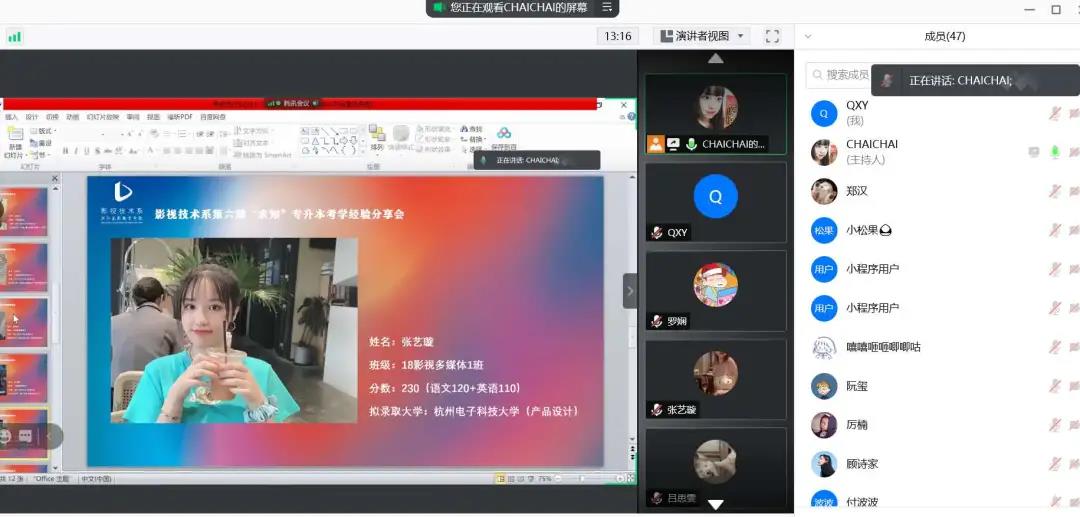Toggle 小松果's camera-off icon
1080x517 pixels.
1074,230
